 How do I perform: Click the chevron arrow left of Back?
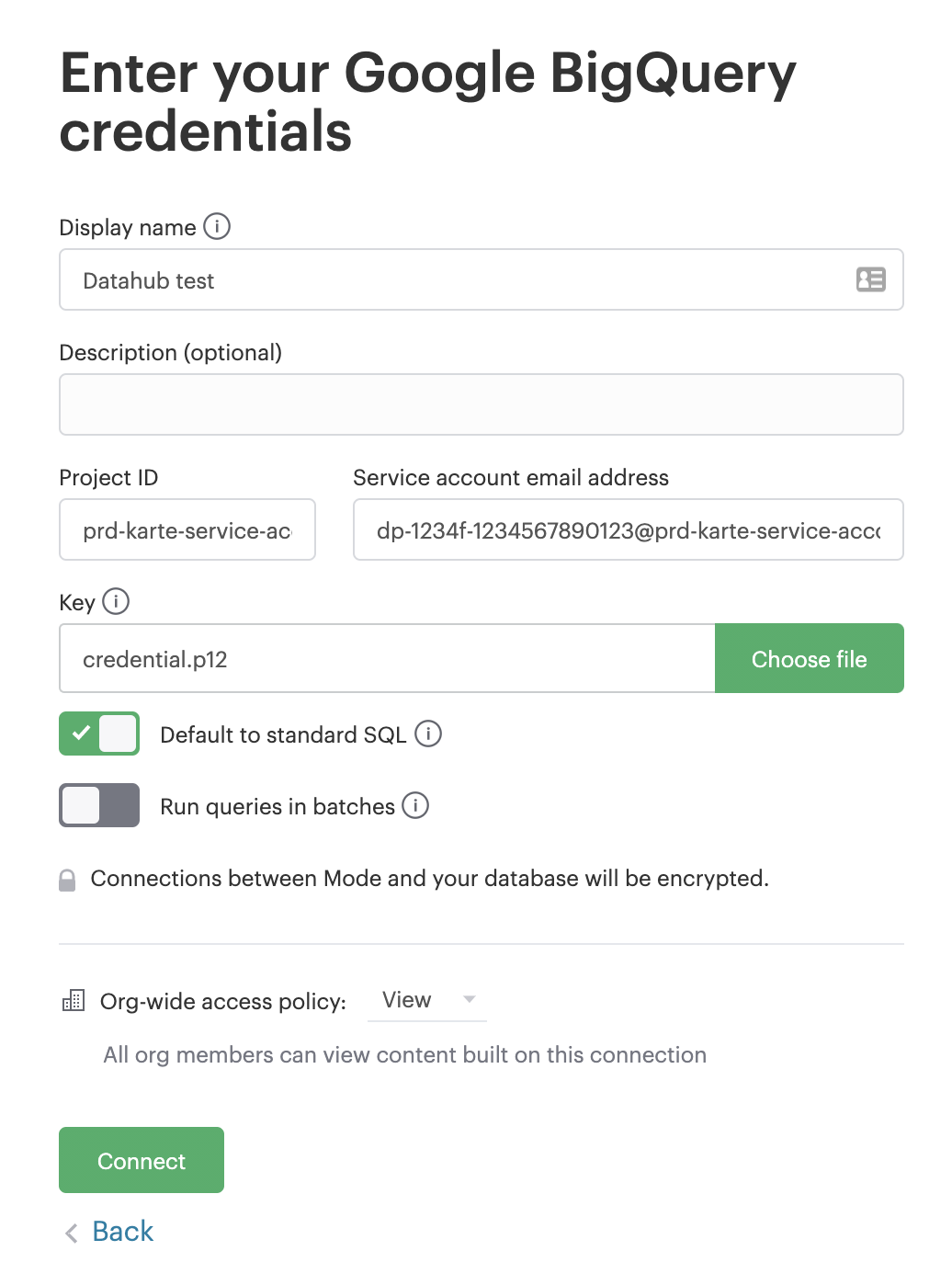coord(72,1233)
